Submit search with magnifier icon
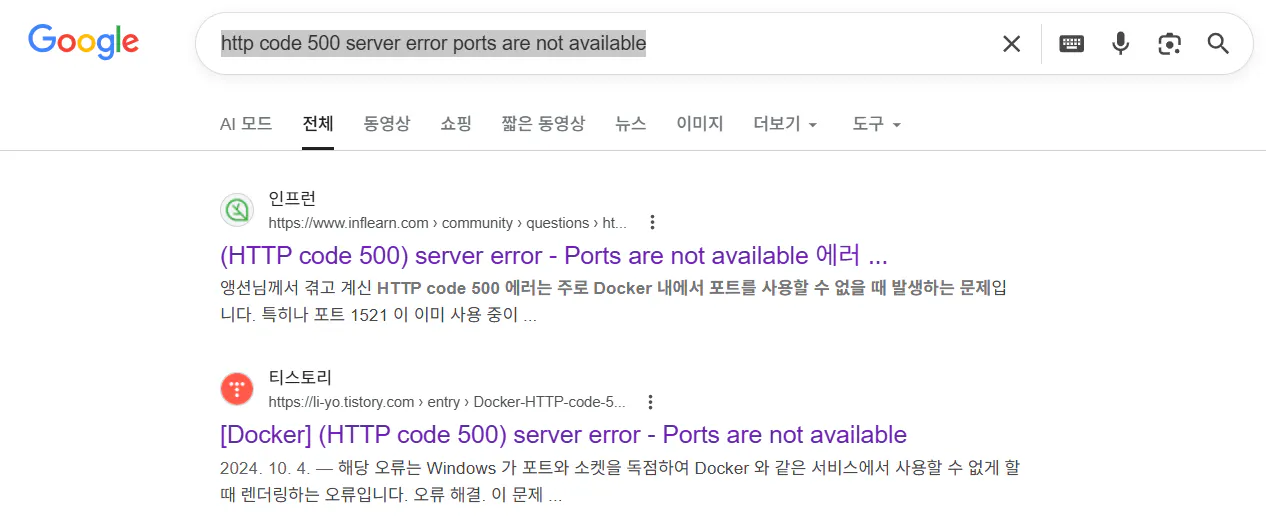This screenshot has width=1266, height=529. [1218, 44]
